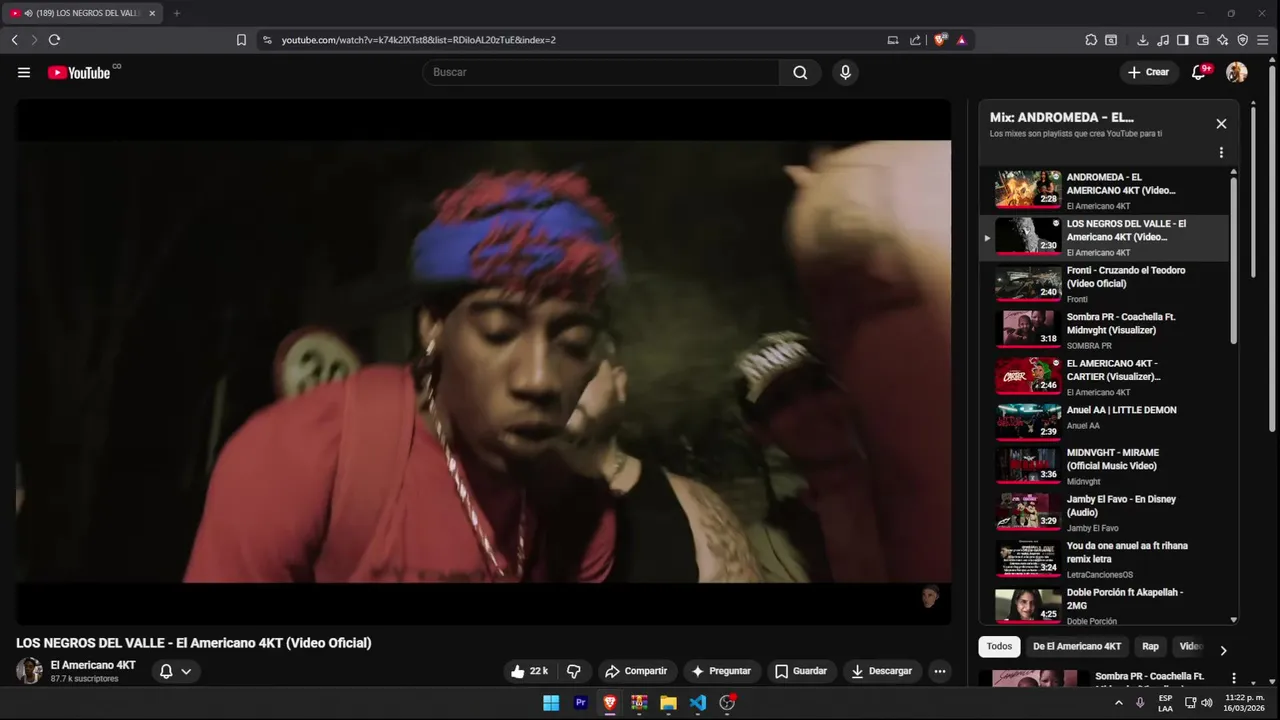
Task: Open the Brave Wallet icon
Action: (x=1203, y=40)
